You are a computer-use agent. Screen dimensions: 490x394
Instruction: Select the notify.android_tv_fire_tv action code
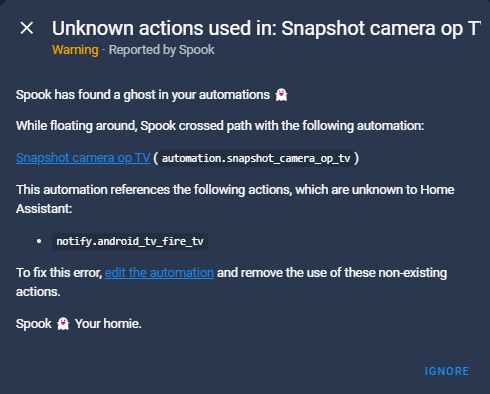coord(130,241)
